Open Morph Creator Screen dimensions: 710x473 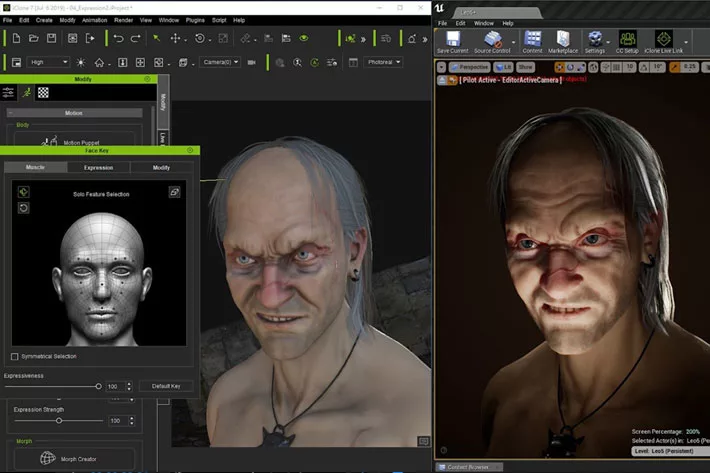tap(74, 459)
